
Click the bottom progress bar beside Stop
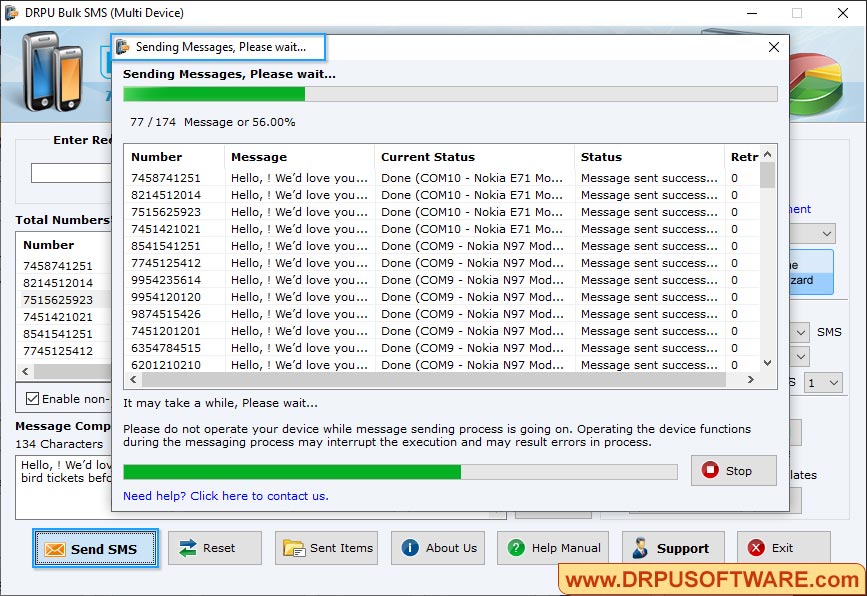coord(400,472)
